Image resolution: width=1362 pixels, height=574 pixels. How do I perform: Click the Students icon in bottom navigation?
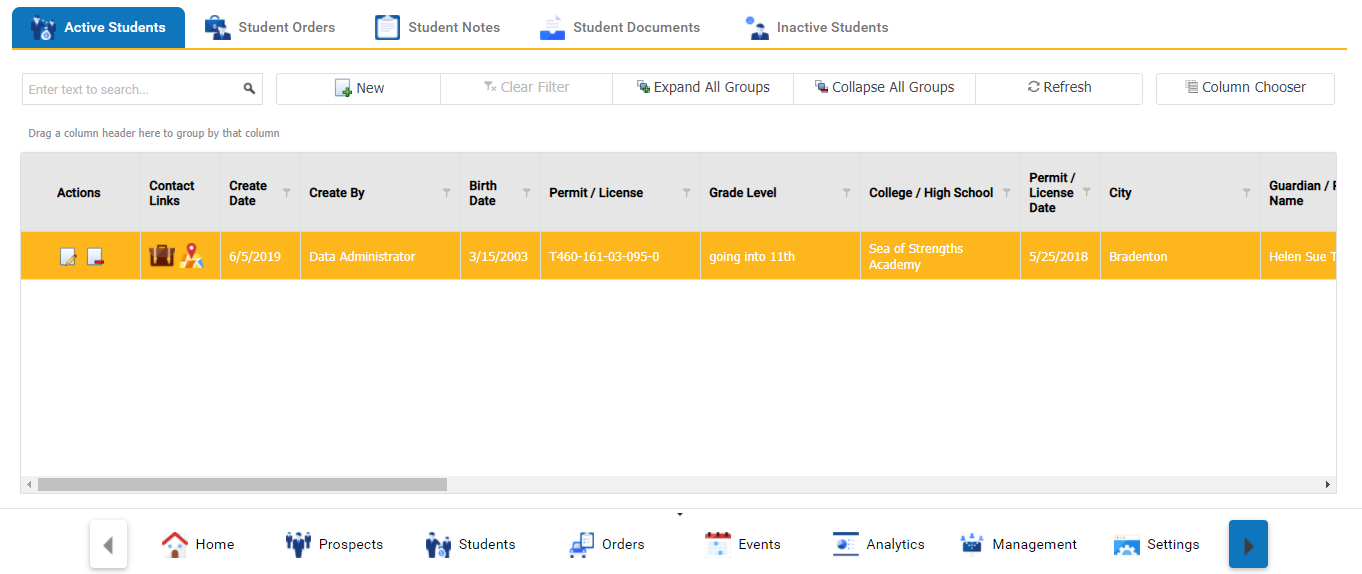pyautogui.click(x=438, y=544)
